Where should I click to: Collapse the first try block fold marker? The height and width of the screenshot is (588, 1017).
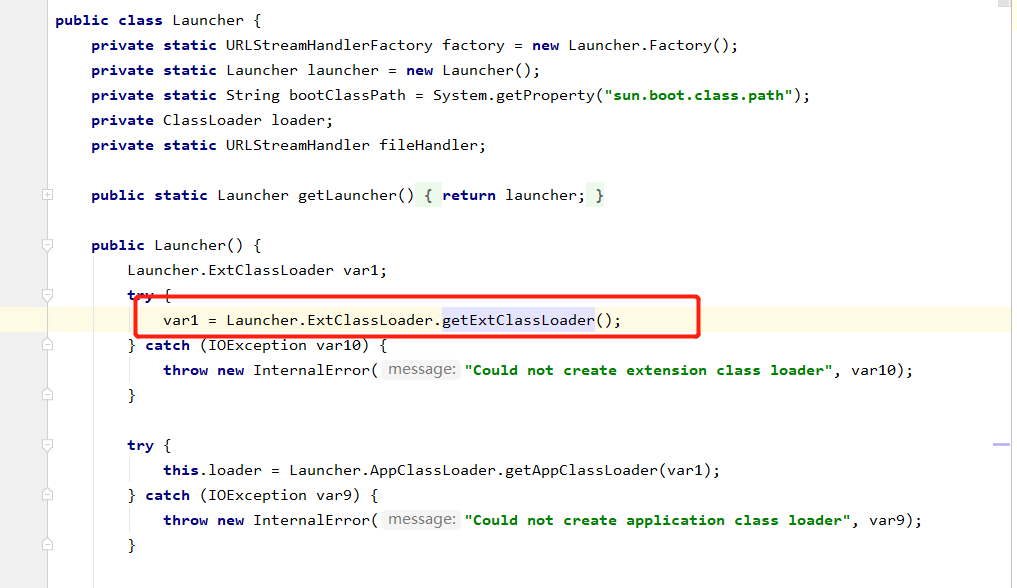(47, 296)
